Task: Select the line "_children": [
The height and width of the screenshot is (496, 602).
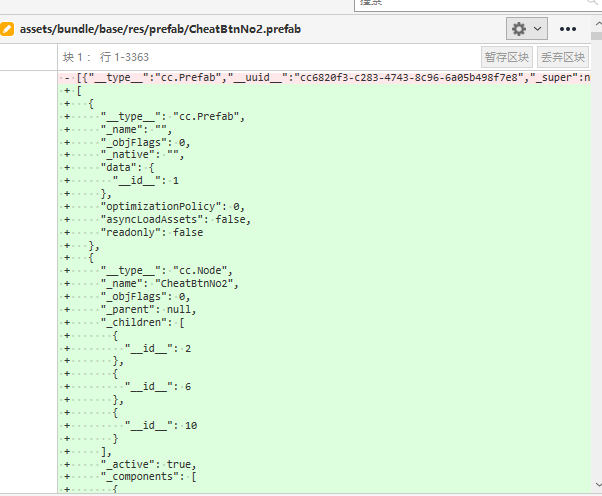Action: click(x=324, y=322)
